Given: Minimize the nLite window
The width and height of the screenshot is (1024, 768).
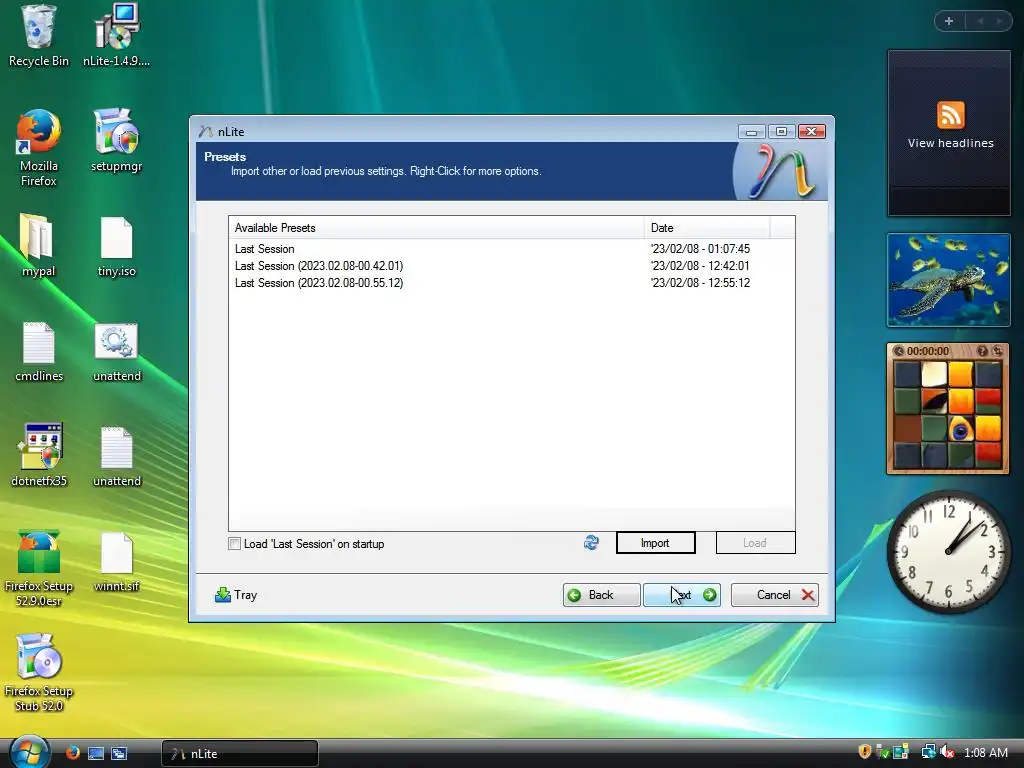Looking at the screenshot, I should (x=752, y=131).
